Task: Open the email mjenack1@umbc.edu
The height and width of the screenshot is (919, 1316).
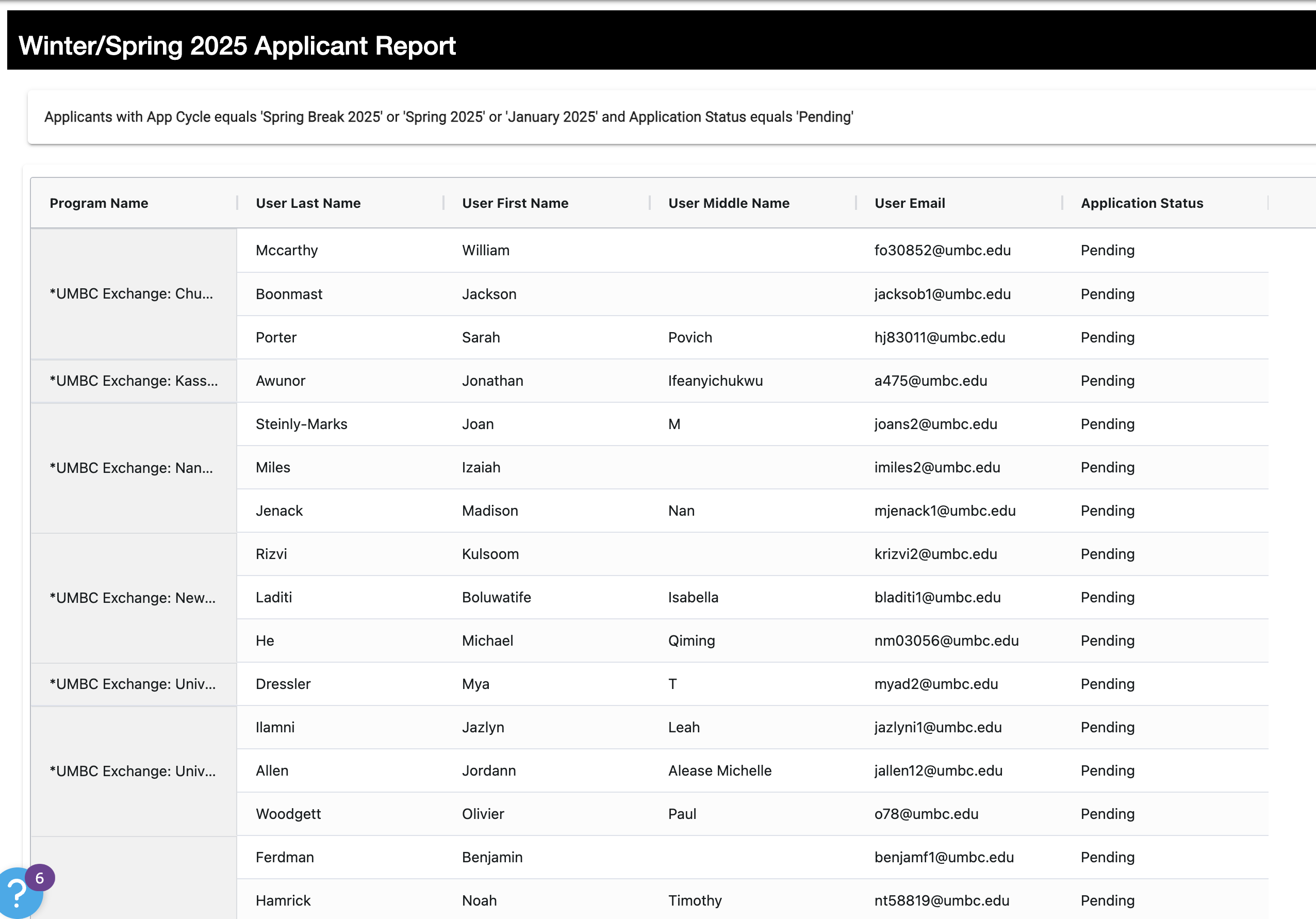Action: 945,510
